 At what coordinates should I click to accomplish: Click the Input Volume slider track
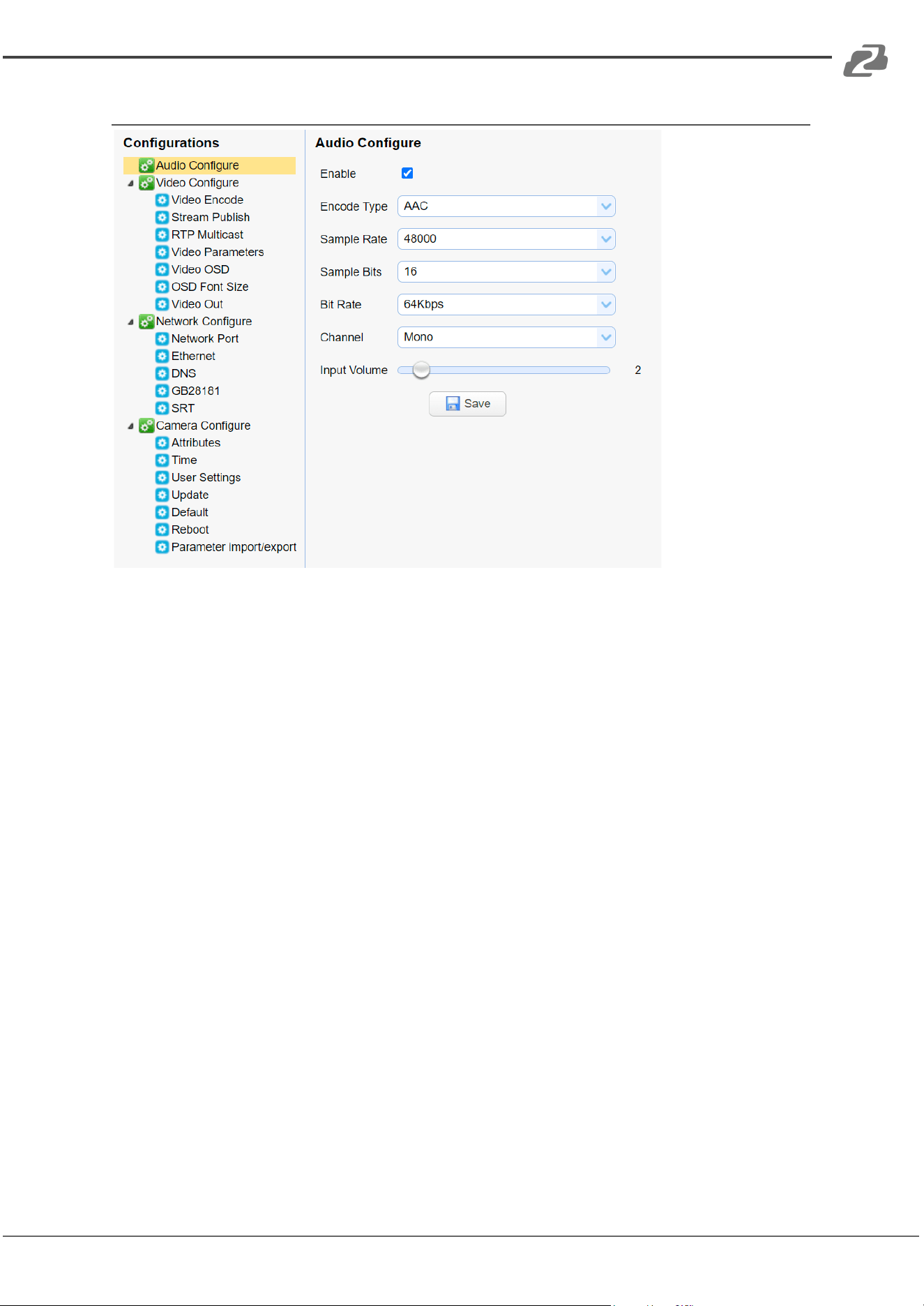pos(503,370)
